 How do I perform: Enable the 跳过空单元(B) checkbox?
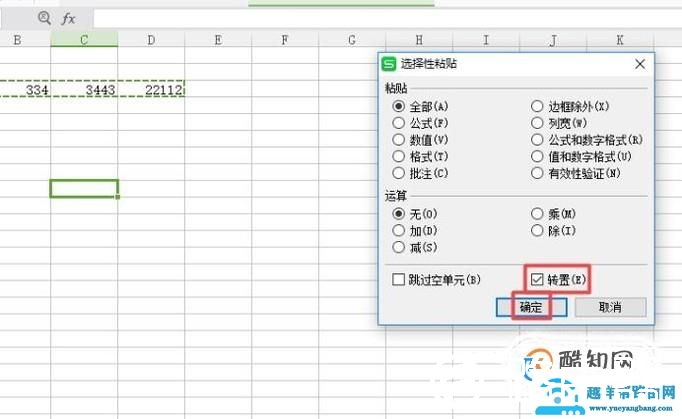(x=398, y=279)
